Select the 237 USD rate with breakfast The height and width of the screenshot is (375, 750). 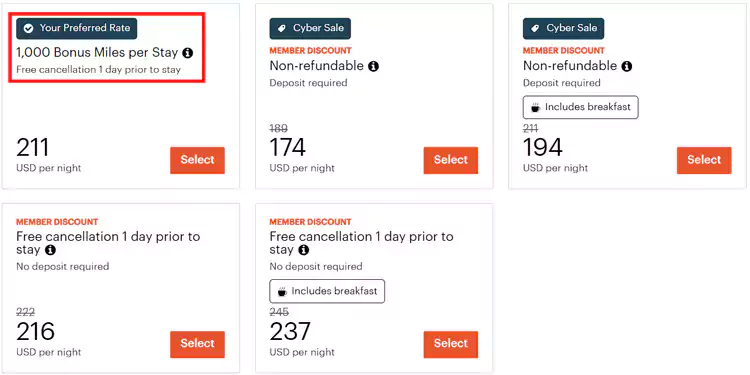451,344
